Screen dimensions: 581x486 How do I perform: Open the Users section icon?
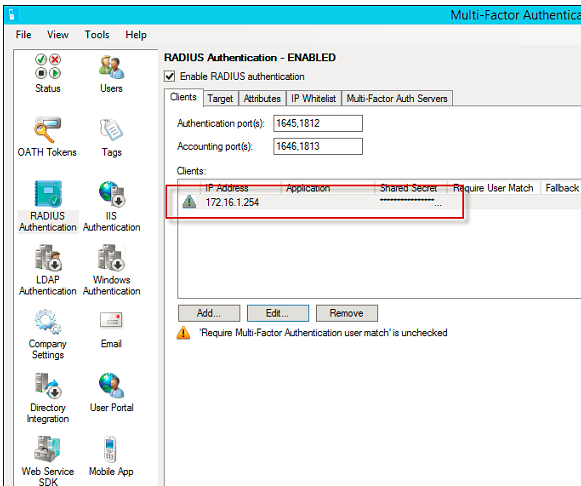(x=111, y=67)
